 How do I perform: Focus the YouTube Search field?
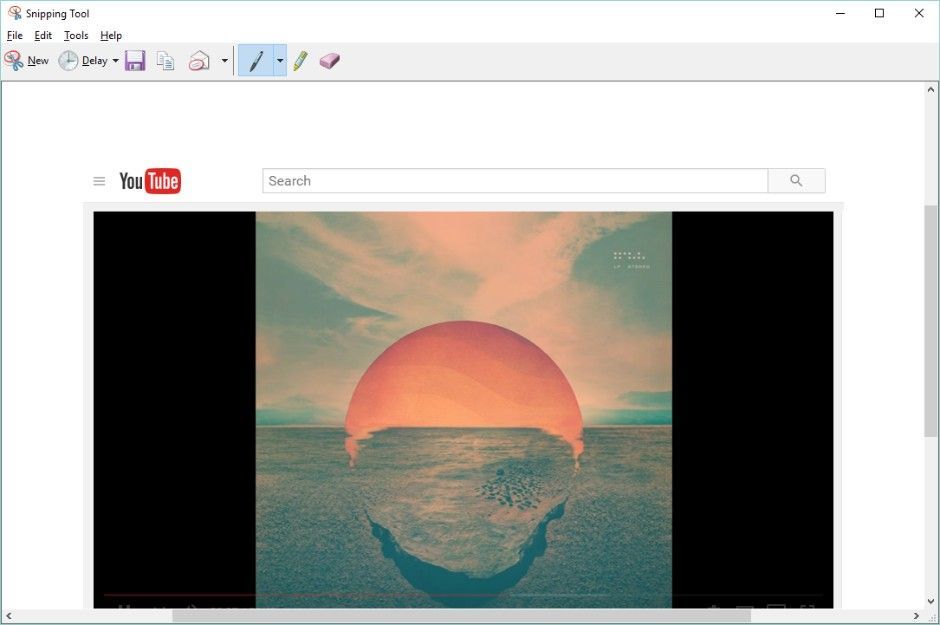(515, 181)
